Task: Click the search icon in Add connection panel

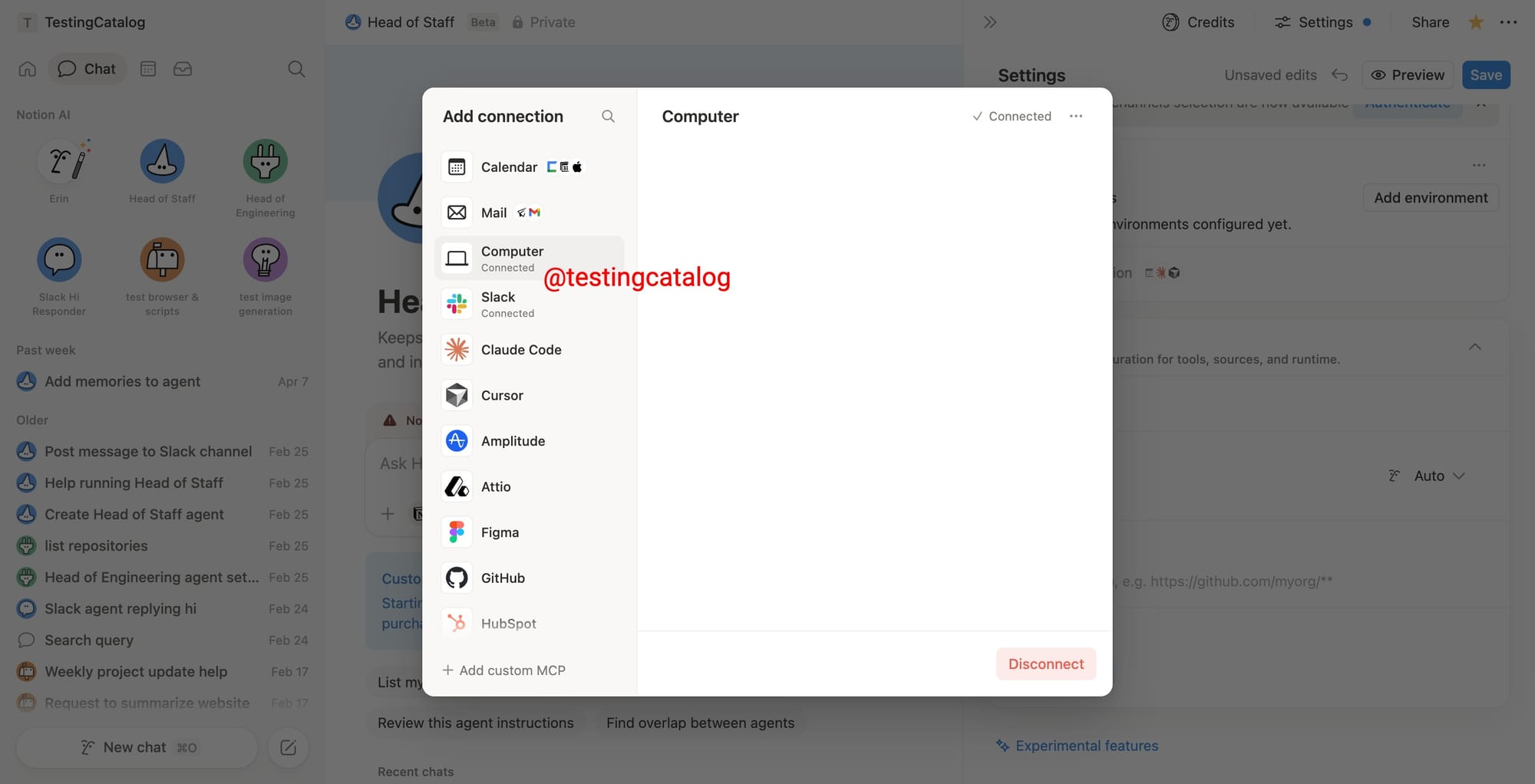Action: (x=608, y=116)
